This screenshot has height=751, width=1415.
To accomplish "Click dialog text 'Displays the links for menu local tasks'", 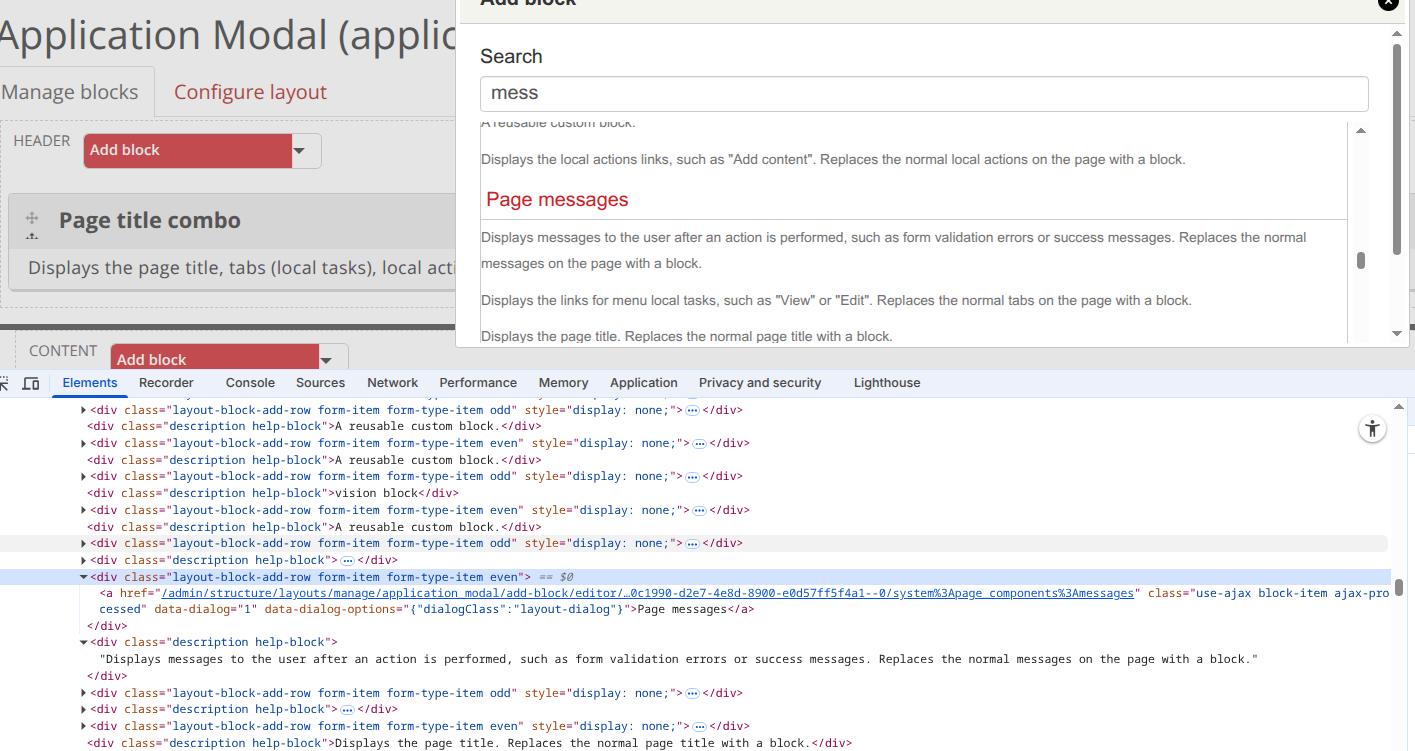I will click(x=836, y=300).
